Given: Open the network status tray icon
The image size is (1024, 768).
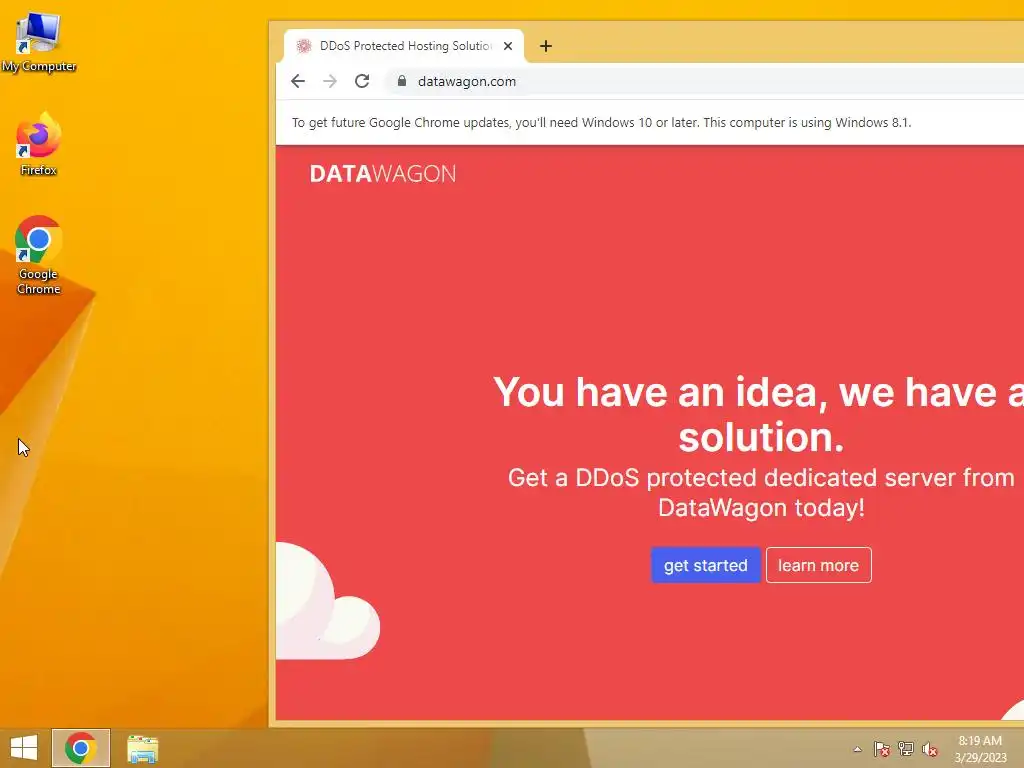Looking at the screenshot, I should pos(906,749).
